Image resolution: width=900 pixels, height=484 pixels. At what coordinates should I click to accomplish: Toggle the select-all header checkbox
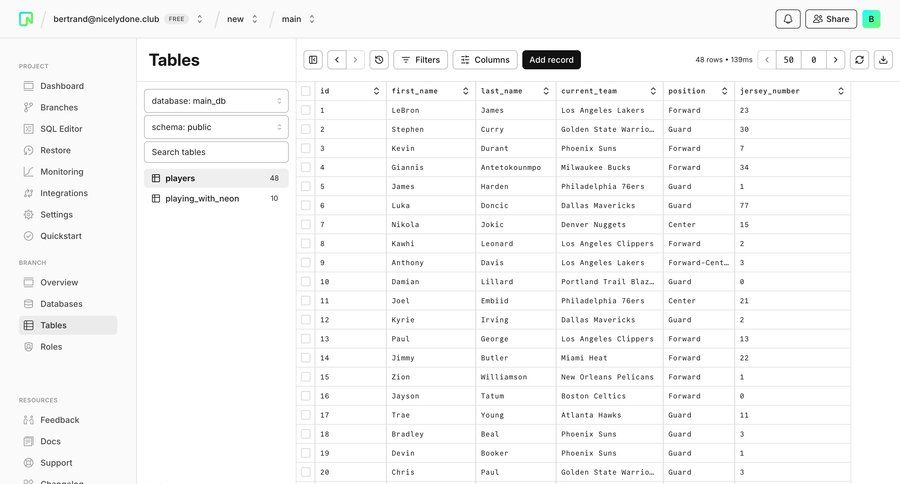click(x=306, y=91)
